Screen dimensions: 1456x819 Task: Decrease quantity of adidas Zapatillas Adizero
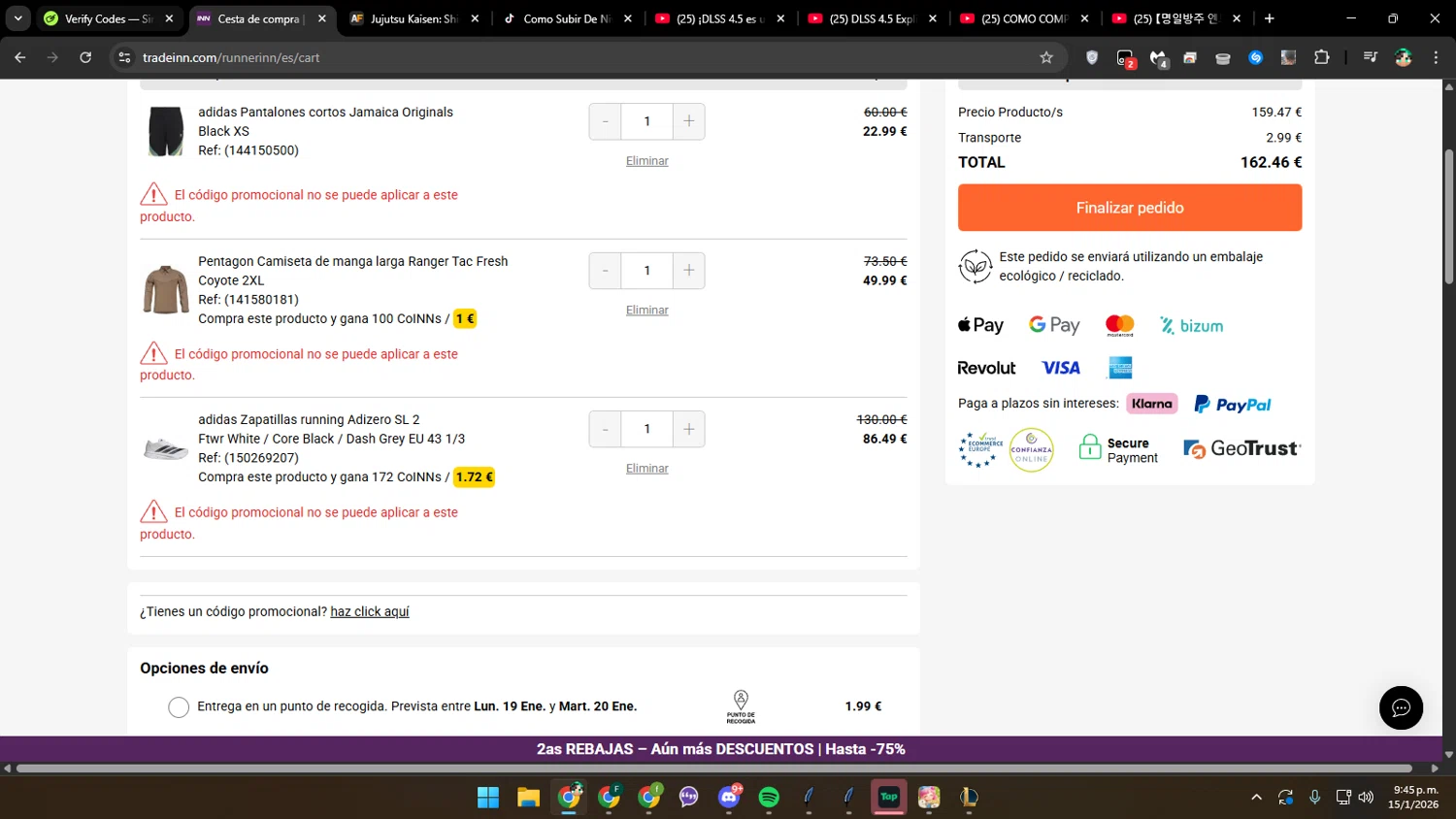click(605, 429)
